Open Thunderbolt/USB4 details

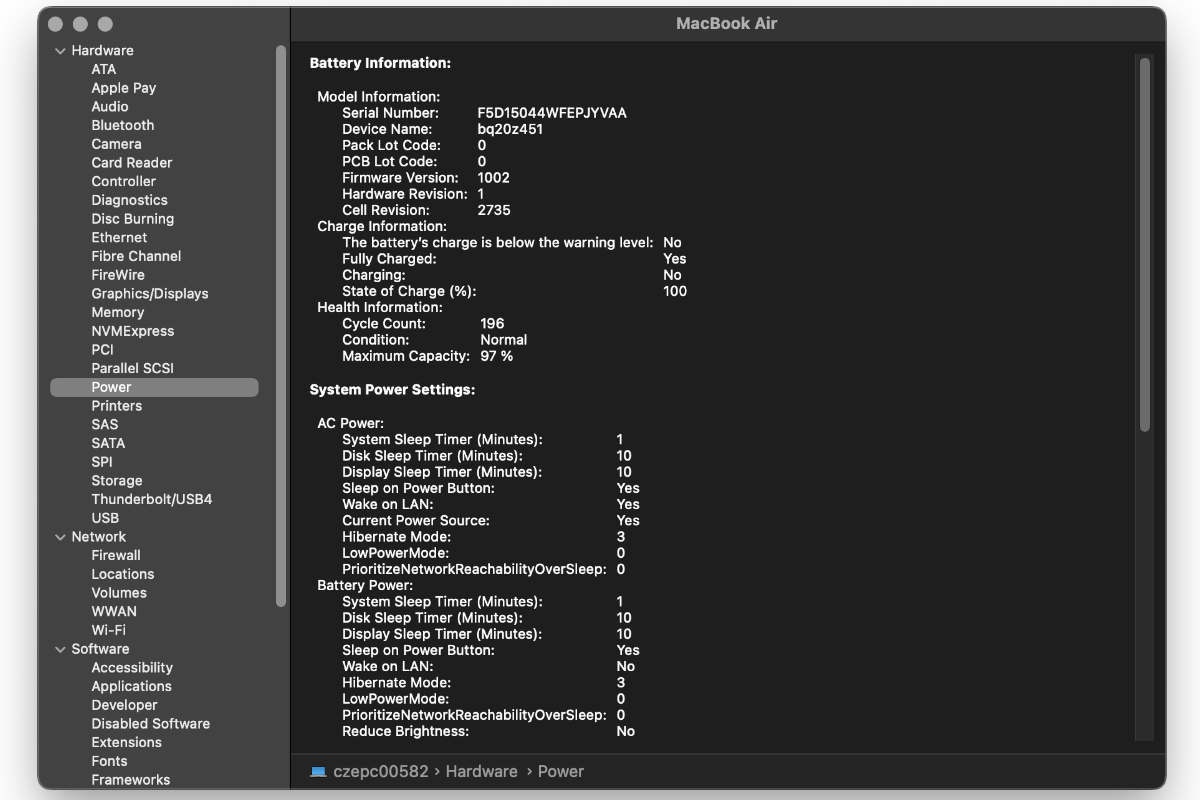(x=152, y=499)
